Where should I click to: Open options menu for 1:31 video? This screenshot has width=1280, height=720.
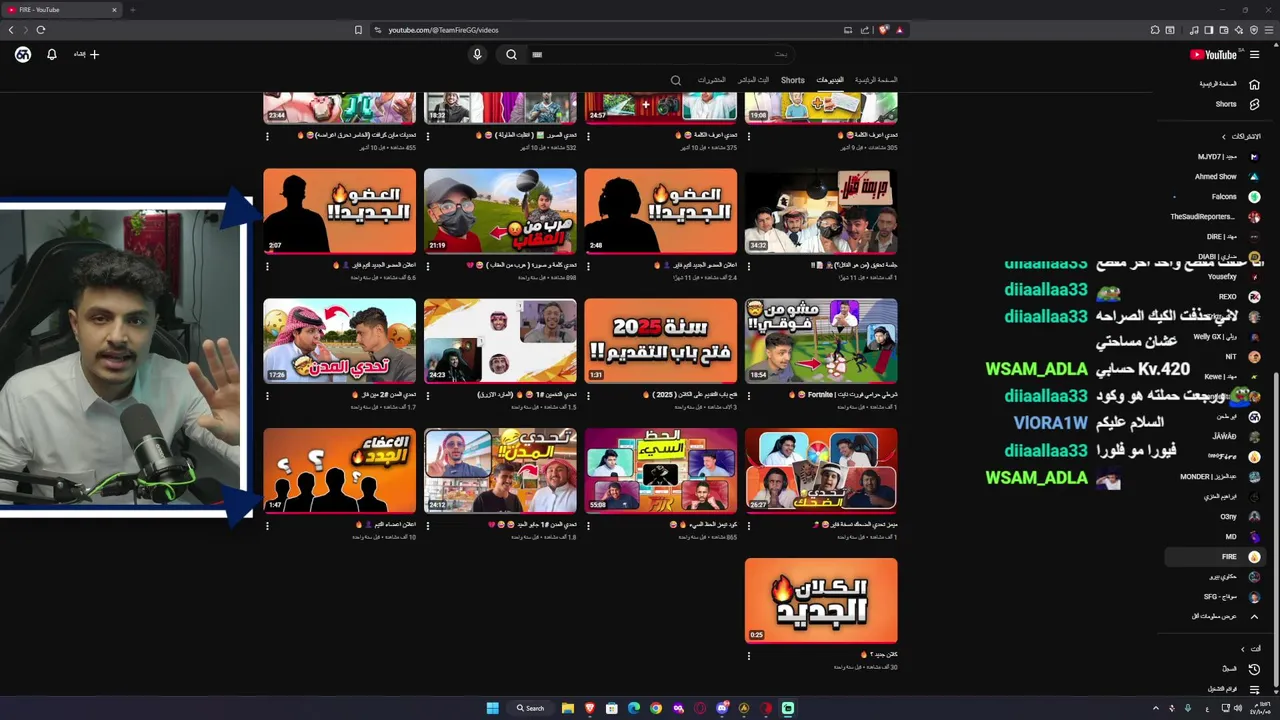588,396
